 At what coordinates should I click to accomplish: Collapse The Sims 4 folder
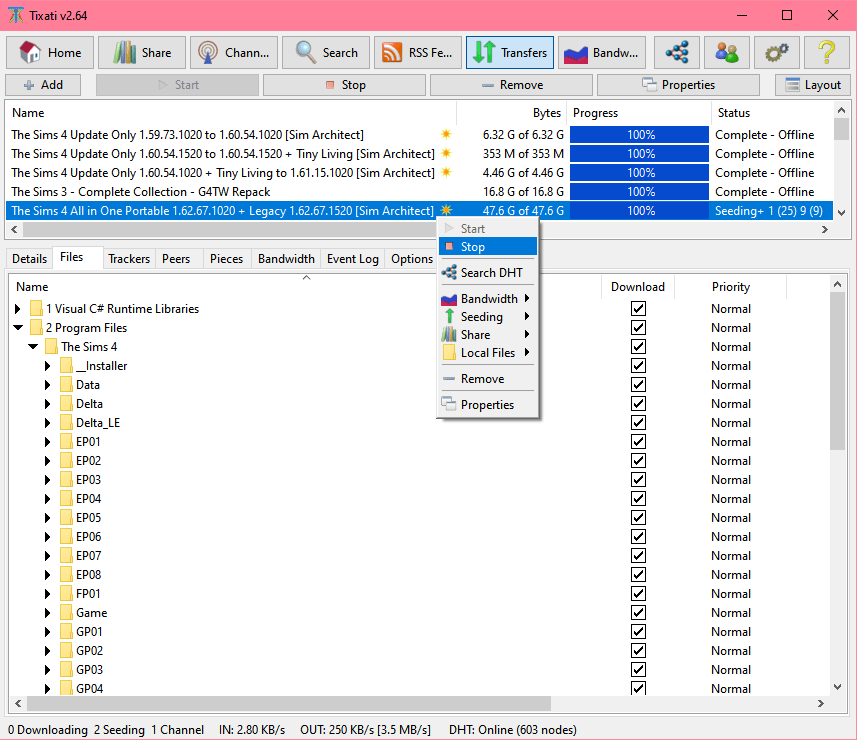pyautogui.click(x=33, y=346)
